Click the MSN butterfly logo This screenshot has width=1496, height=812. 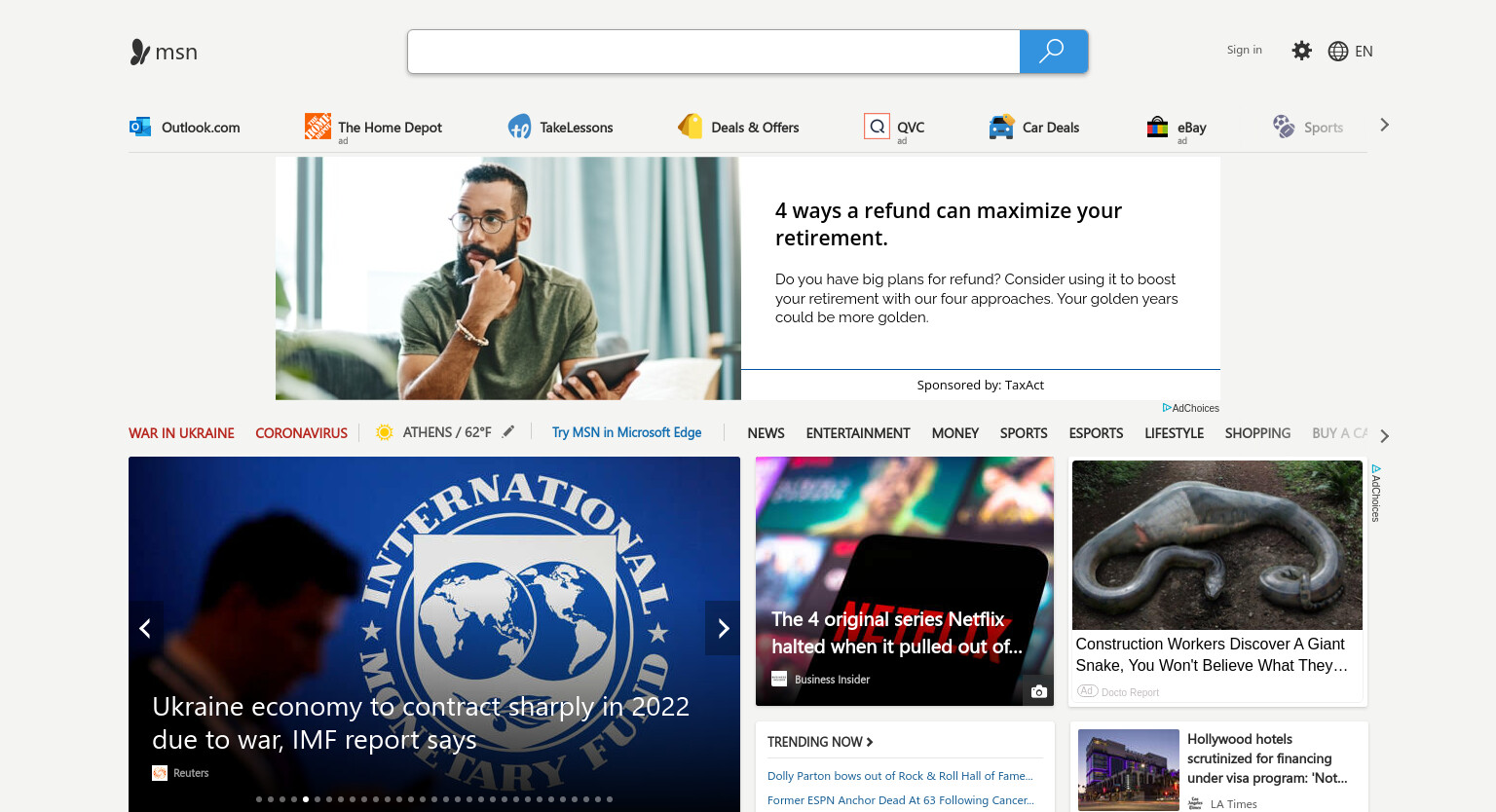click(x=140, y=52)
